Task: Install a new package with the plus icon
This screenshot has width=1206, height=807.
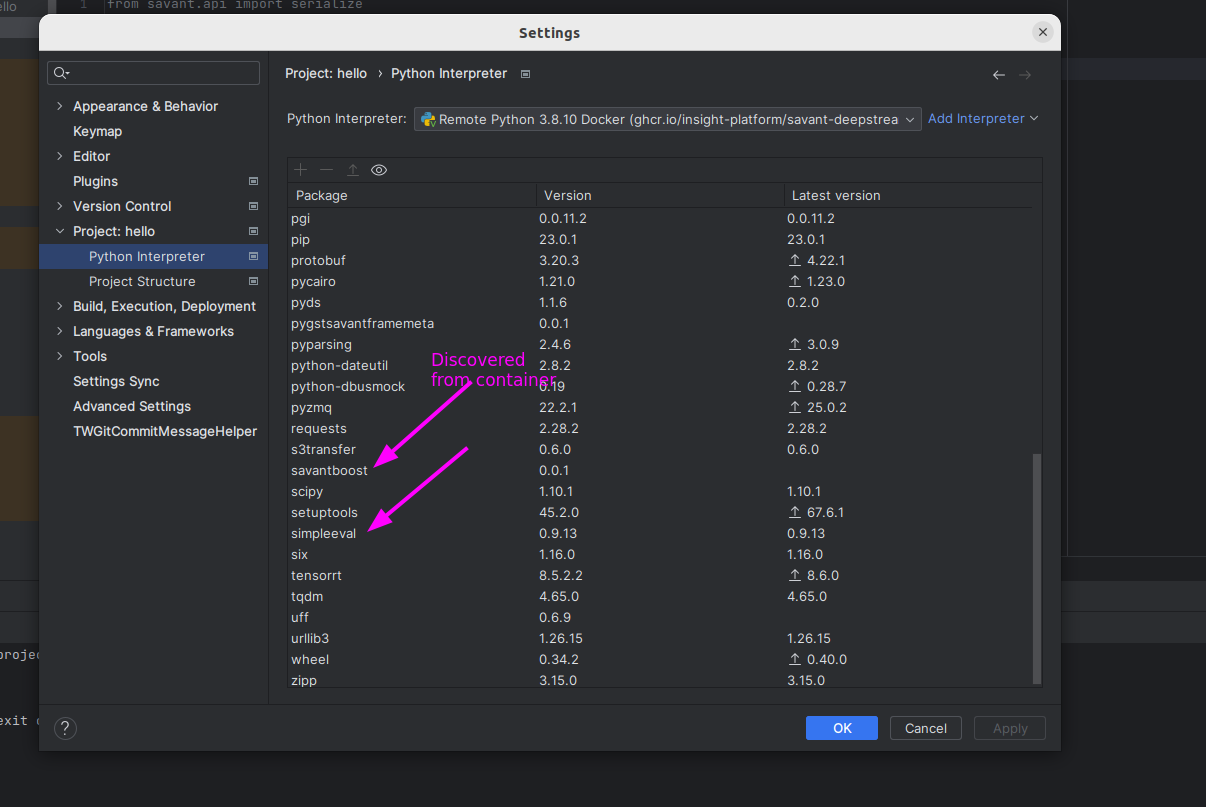Action: [x=300, y=169]
